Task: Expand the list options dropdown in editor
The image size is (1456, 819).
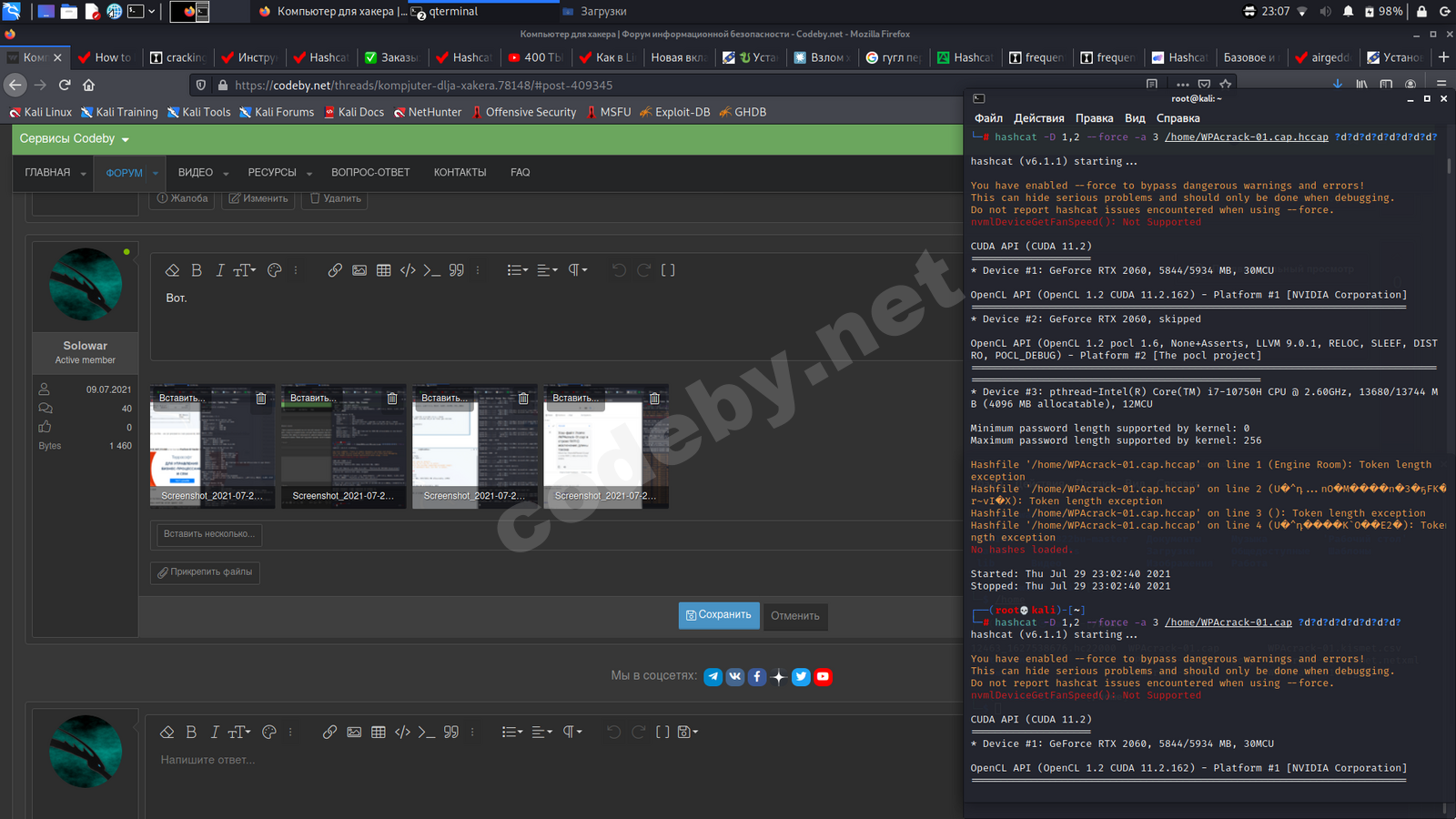Action: point(517,270)
